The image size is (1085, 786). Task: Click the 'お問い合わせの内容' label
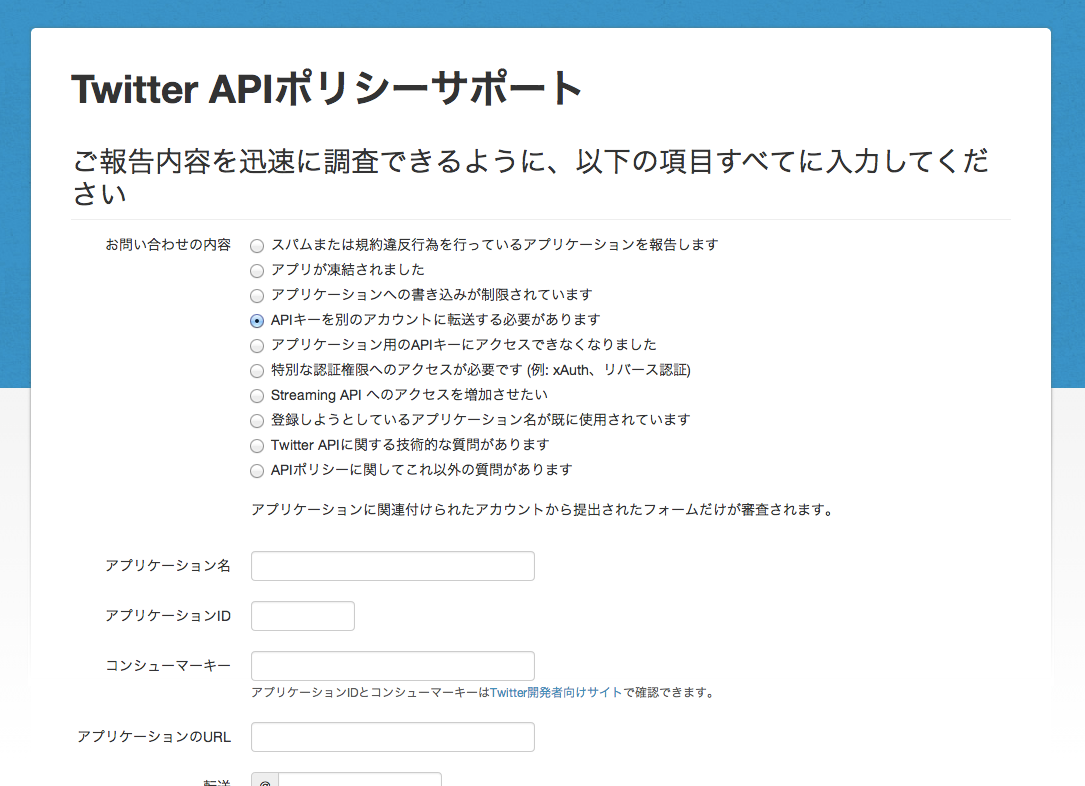168,245
